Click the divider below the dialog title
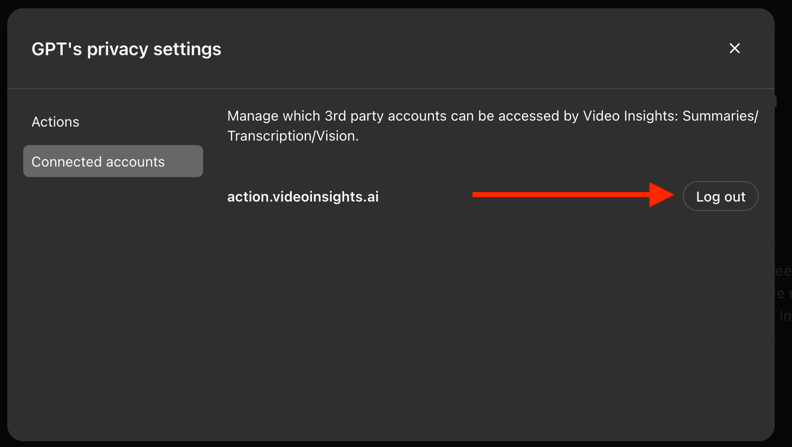This screenshot has height=447, width=792. pos(391,88)
